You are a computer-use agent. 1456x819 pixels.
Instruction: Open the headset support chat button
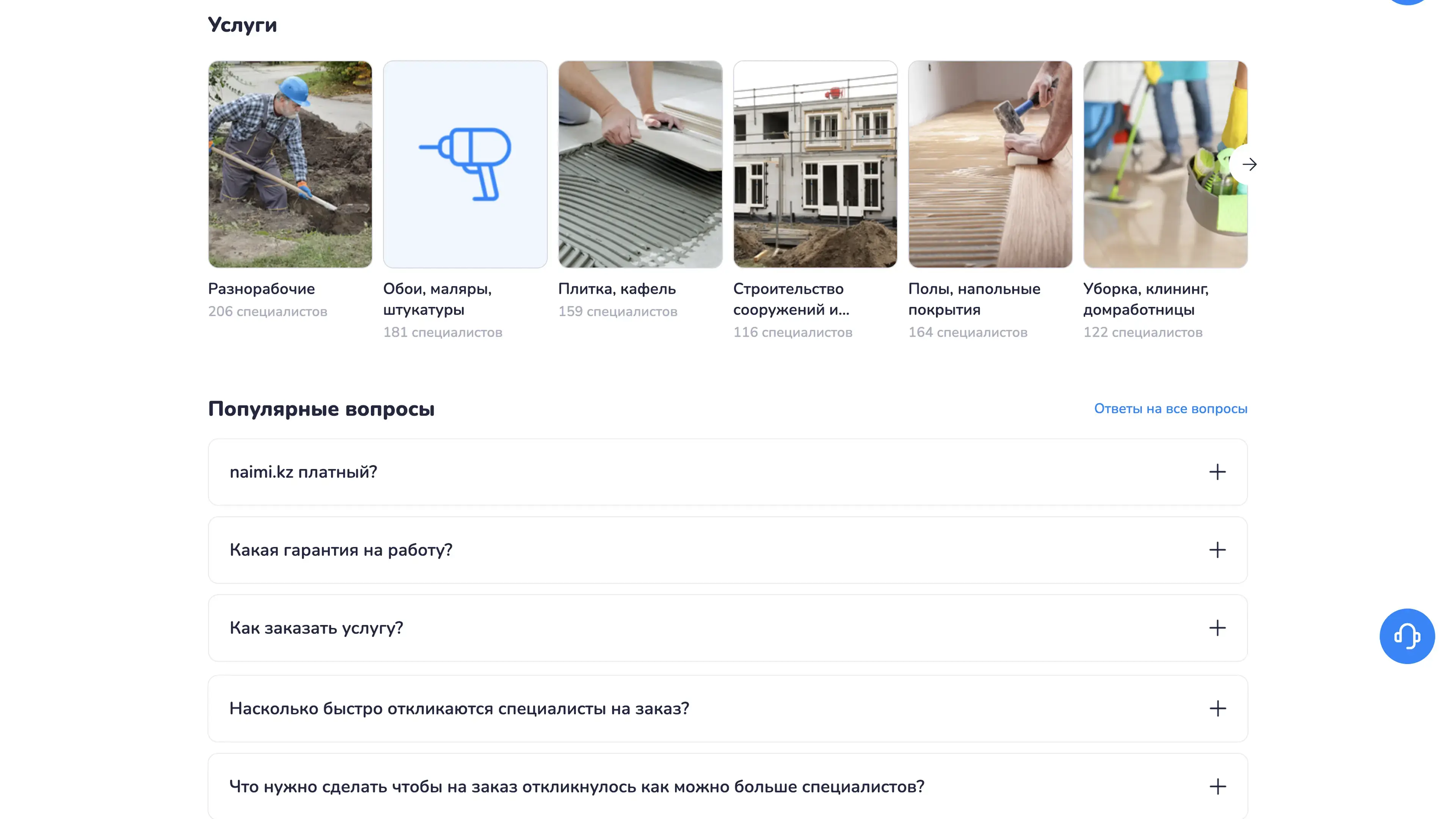(x=1407, y=636)
